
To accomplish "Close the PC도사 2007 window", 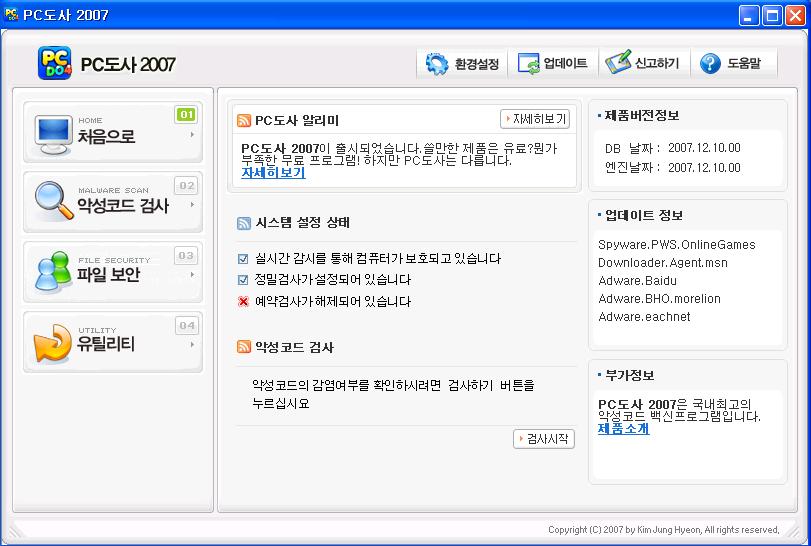I will click(x=795, y=16).
